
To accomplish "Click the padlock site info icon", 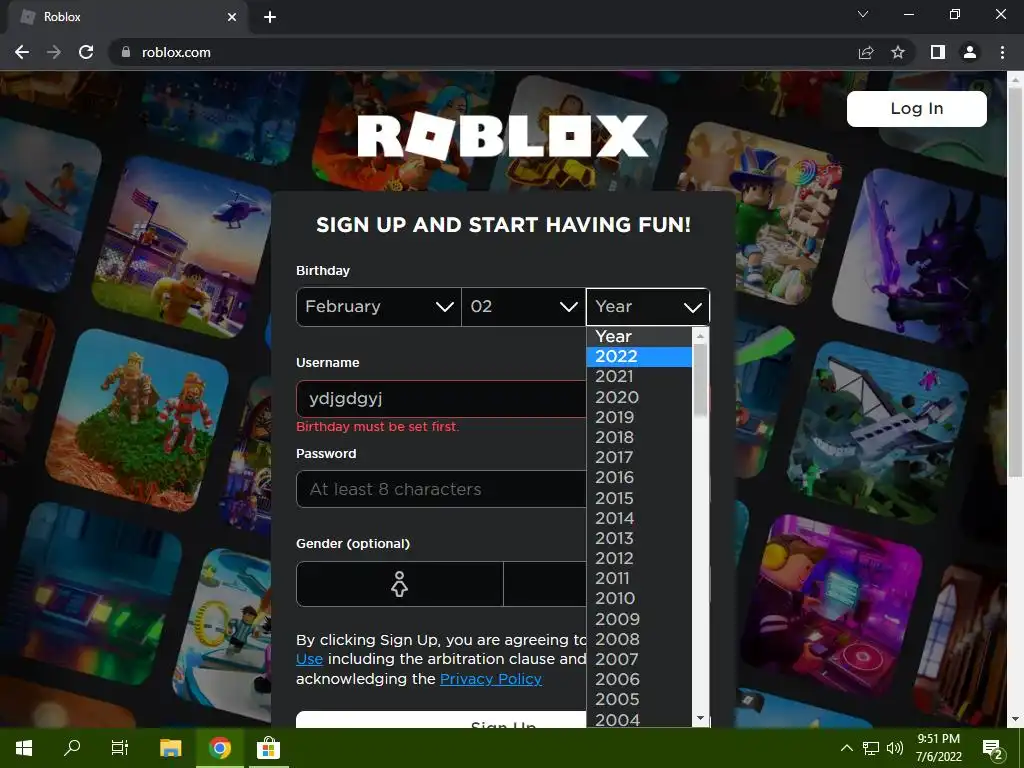I will point(126,52).
